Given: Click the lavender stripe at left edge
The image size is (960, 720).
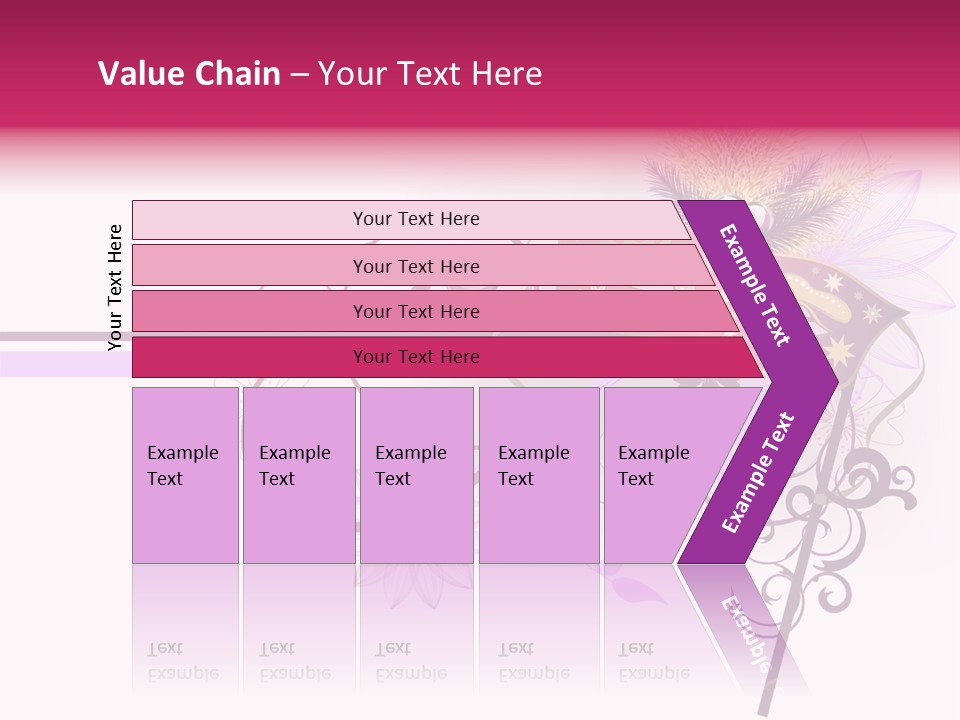Looking at the screenshot, I should [x=66, y=364].
